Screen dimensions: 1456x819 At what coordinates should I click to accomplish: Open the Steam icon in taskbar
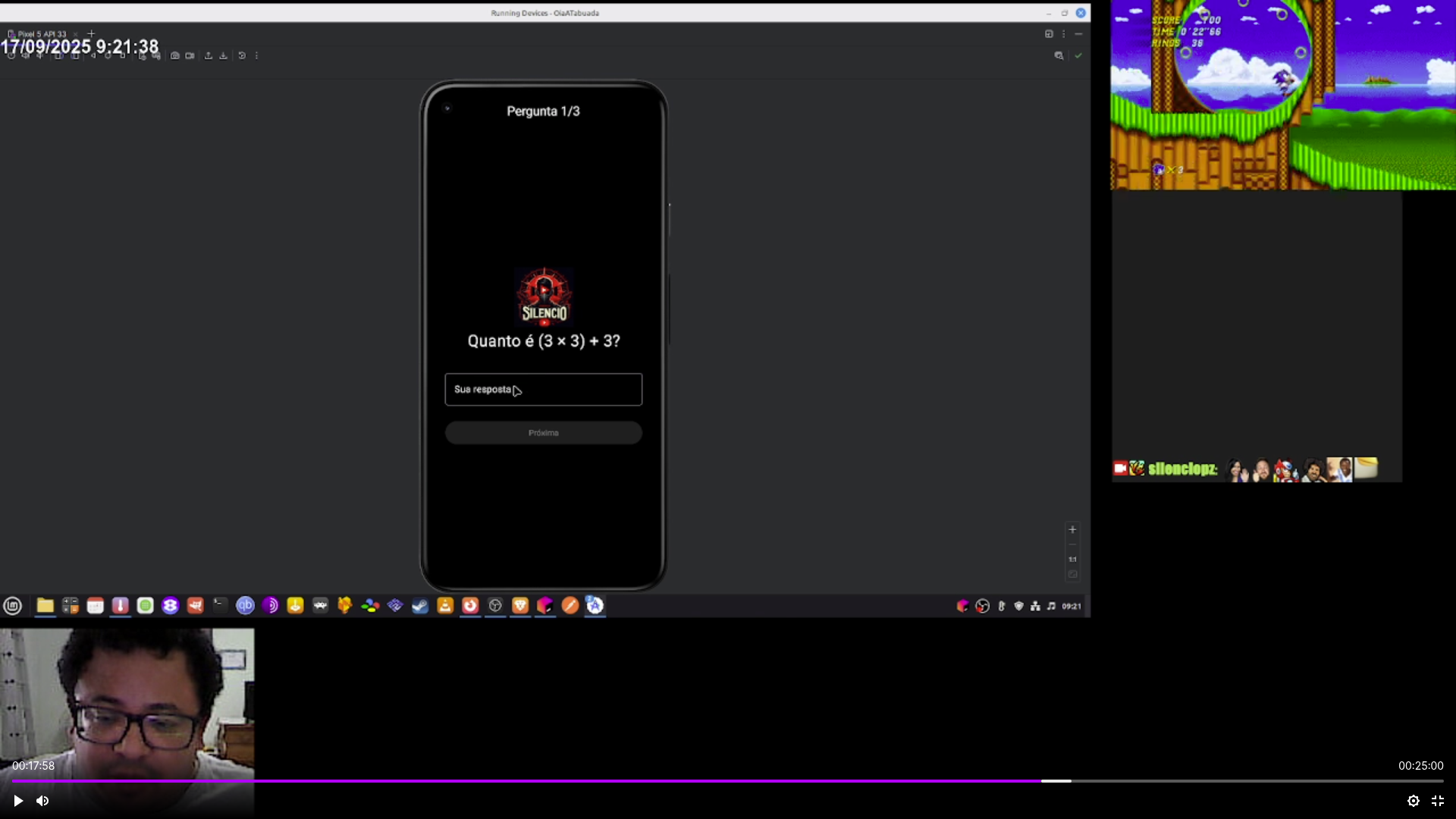tap(420, 605)
